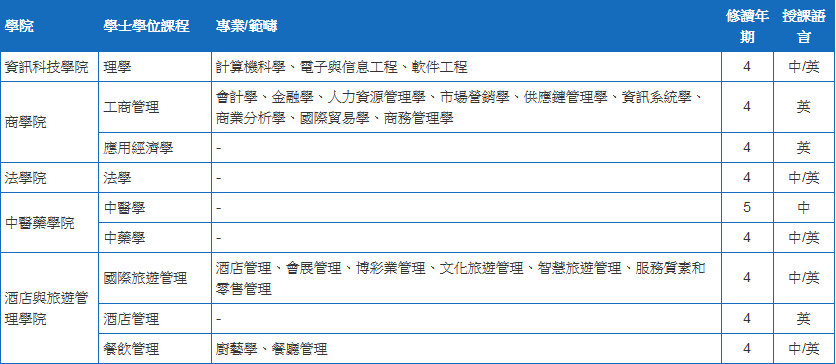Click the 專業/範疇 column header
Viewport: 836px width, 364px height.
tap(466, 26)
